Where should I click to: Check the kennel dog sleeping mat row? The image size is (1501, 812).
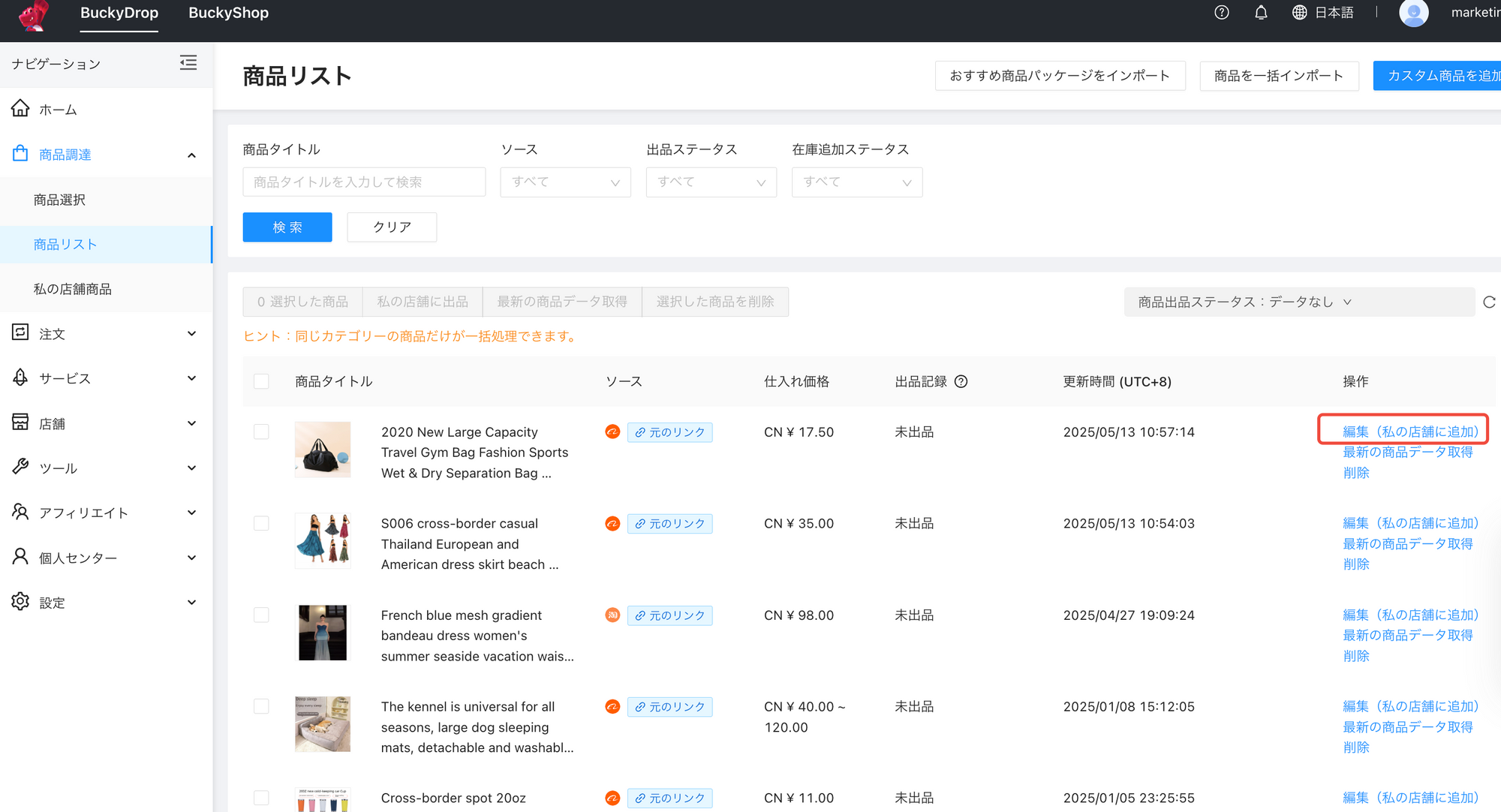[261, 706]
